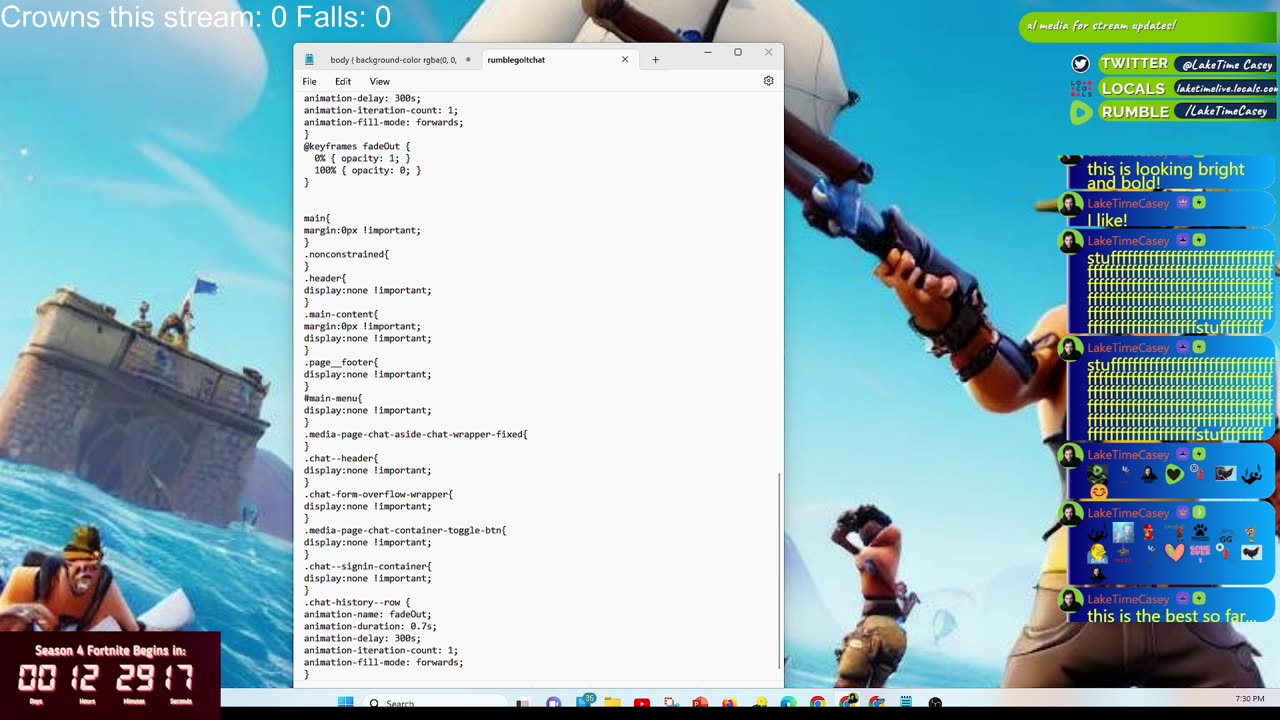Click the "animation-duration: 0.7s;" line
Image resolution: width=1280 pixels, height=720 pixels.
tap(370, 626)
